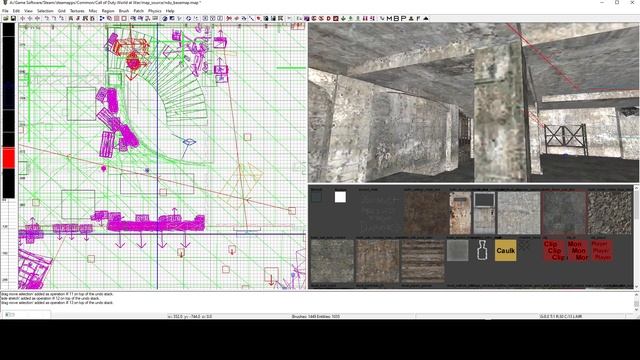640x360 pixels.
Task: Click the x/y/z coordinates in status bar
Action: [x=190, y=316]
